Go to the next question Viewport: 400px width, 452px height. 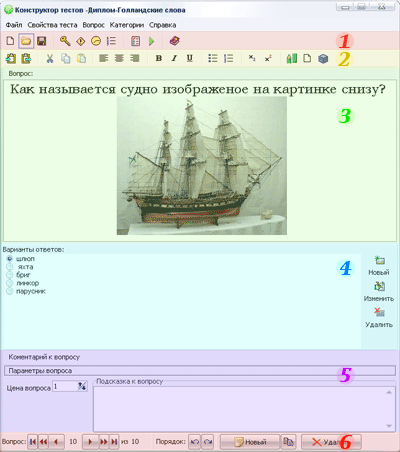(x=90, y=442)
